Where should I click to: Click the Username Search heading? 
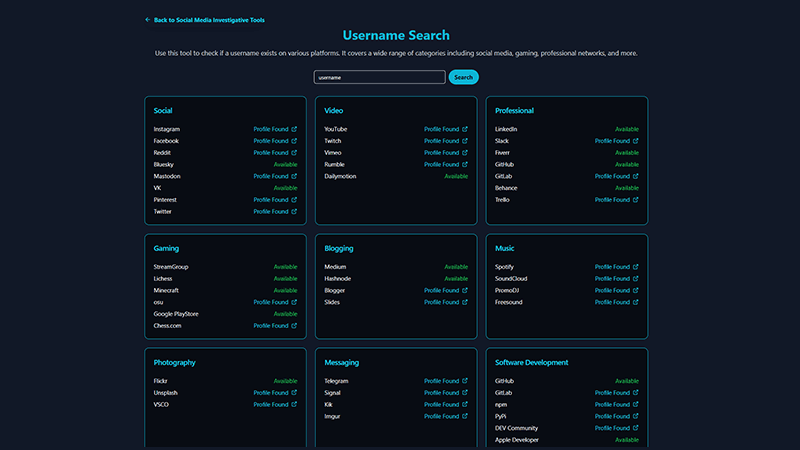tap(396, 35)
